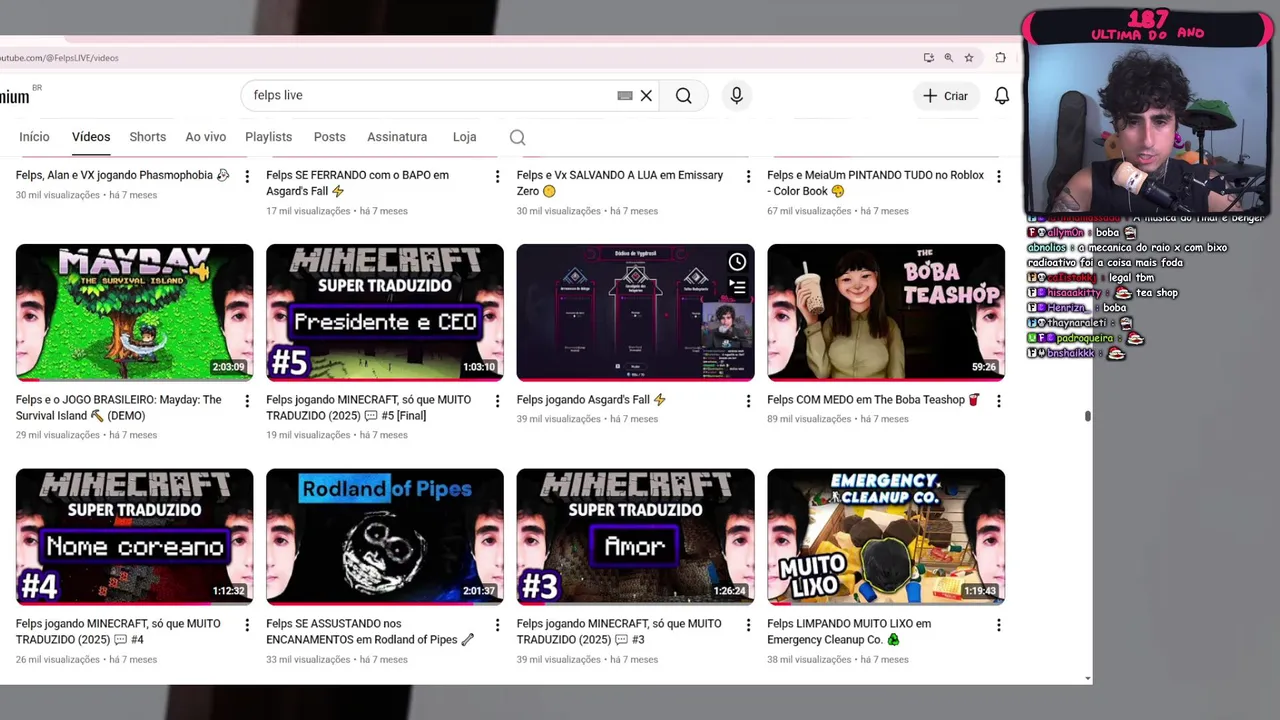Open title 'Felps COM MEDO em The Boba Teashop'

[x=873, y=400]
